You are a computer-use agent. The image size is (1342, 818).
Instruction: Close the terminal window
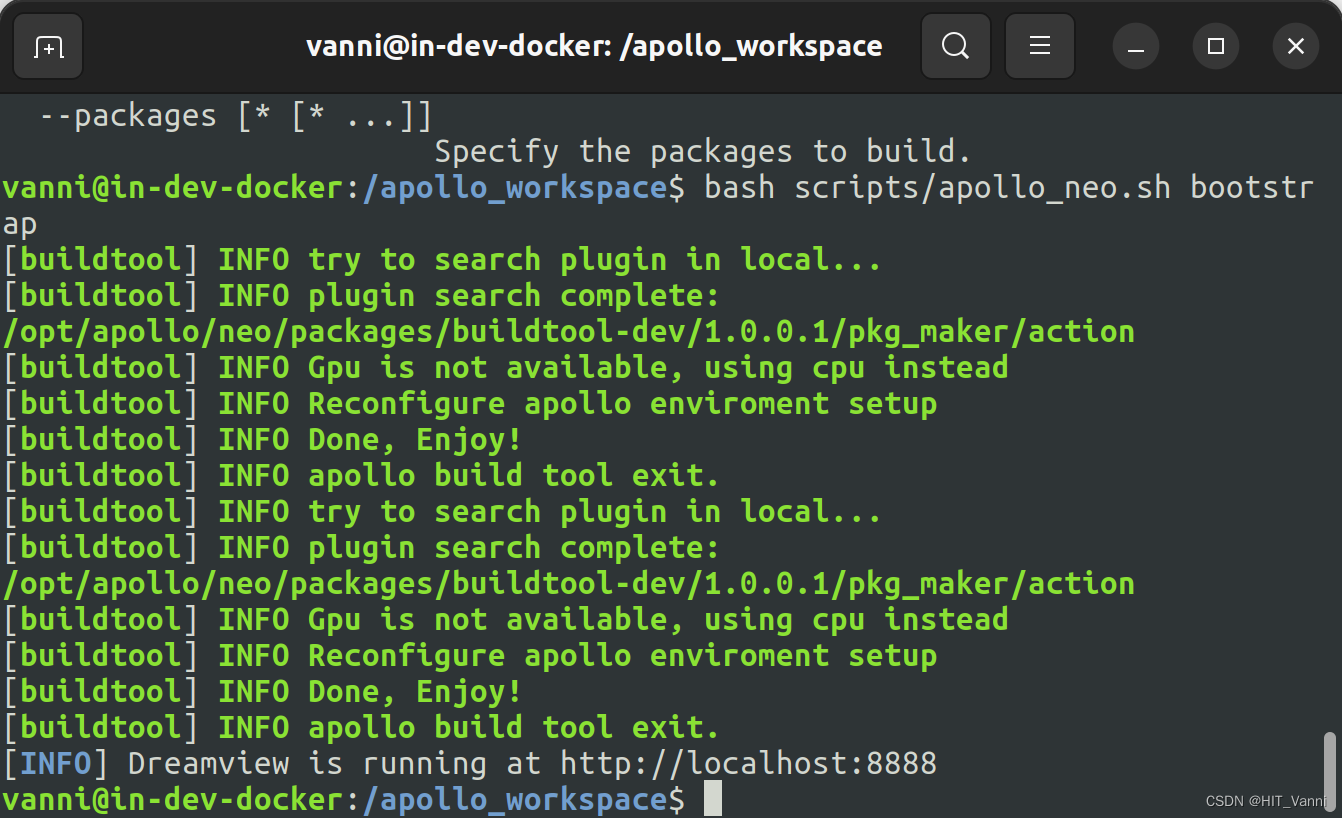coord(1296,46)
